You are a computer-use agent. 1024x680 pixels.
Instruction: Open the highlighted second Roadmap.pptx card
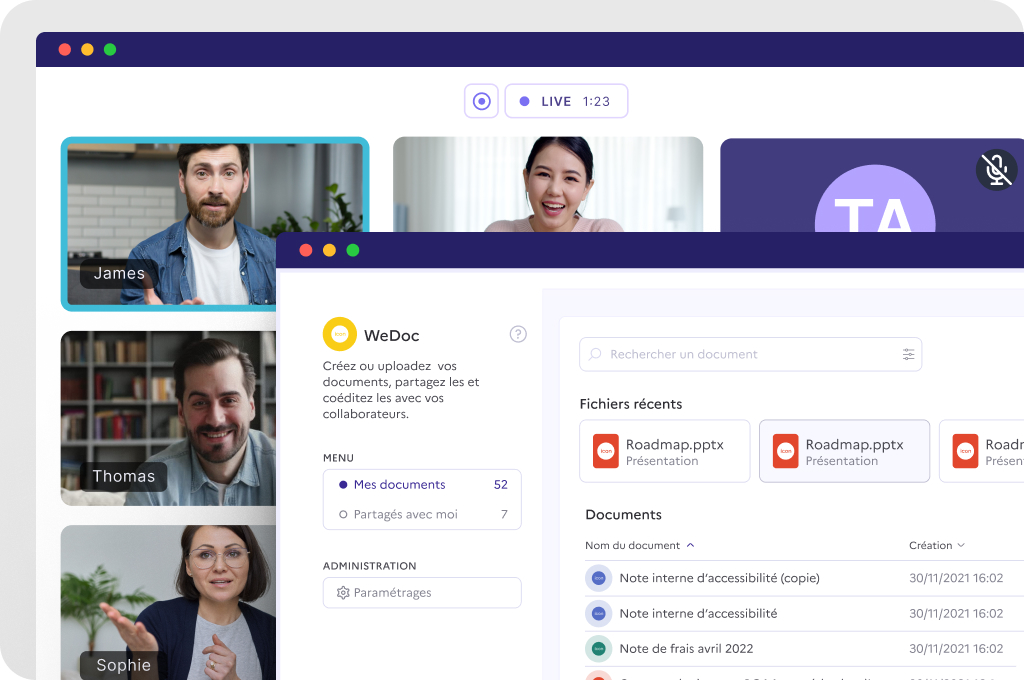(844, 451)
